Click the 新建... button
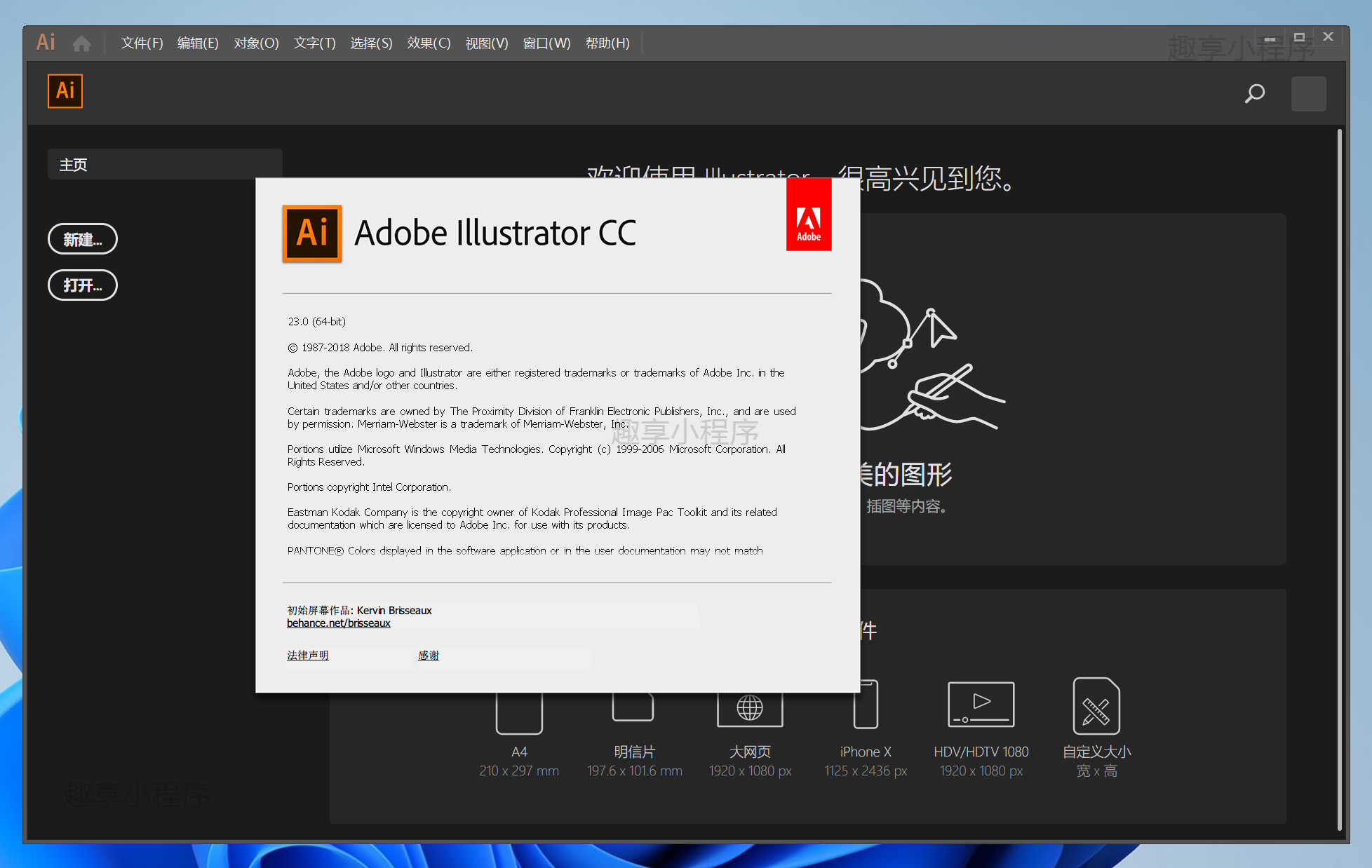 (x=83, y=239)
